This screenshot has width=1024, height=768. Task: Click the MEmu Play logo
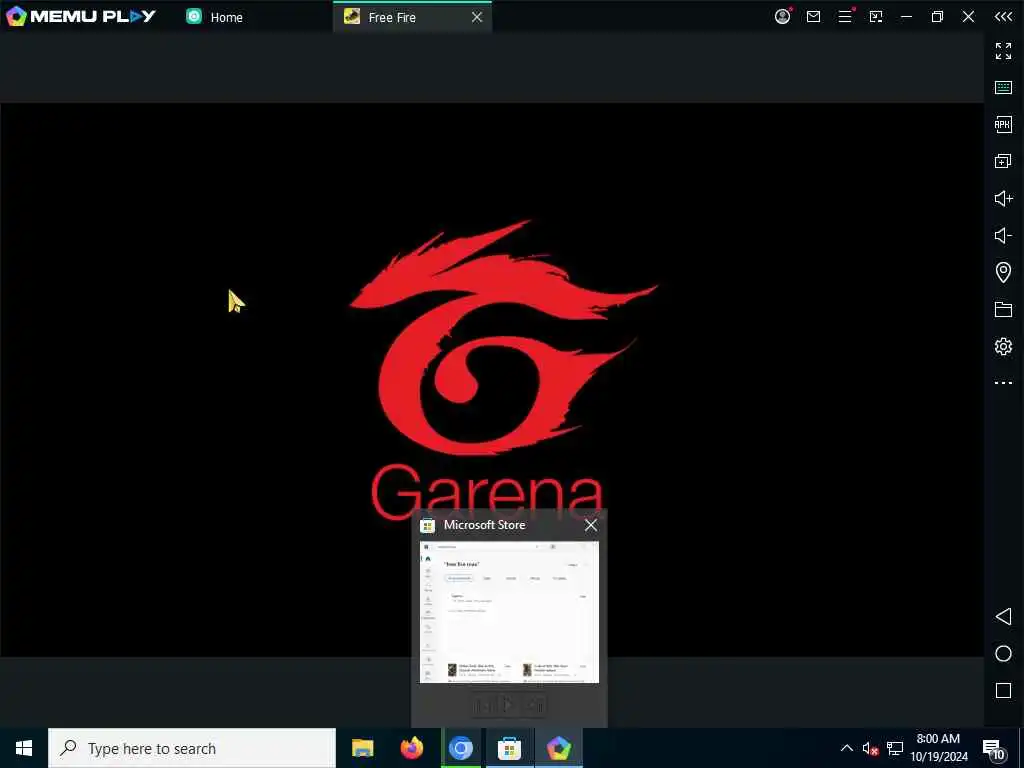[x=81, y=16]
